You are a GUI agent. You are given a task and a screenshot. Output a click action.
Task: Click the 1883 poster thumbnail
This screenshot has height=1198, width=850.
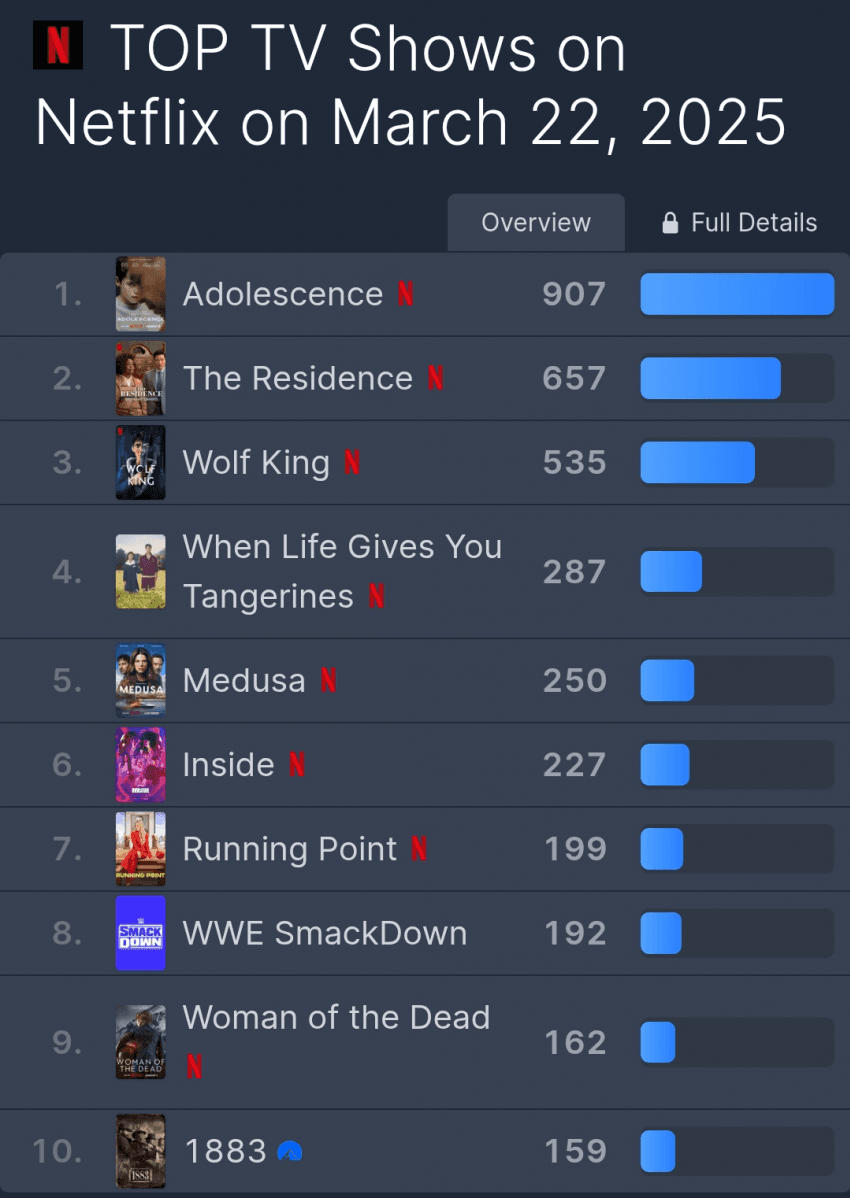(141, 1151)
